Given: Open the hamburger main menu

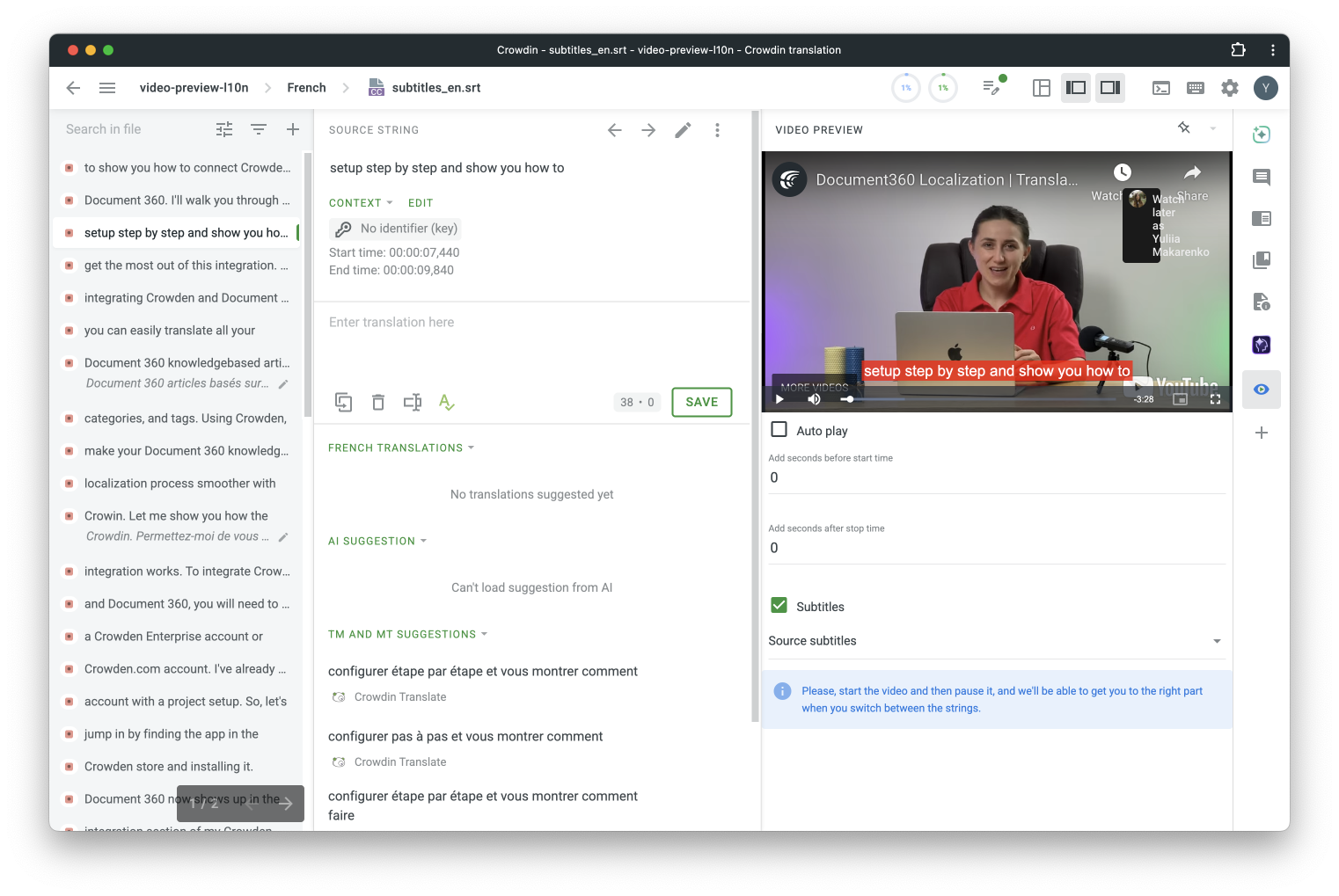Looking at the screenshot, I should coord(107,88).
